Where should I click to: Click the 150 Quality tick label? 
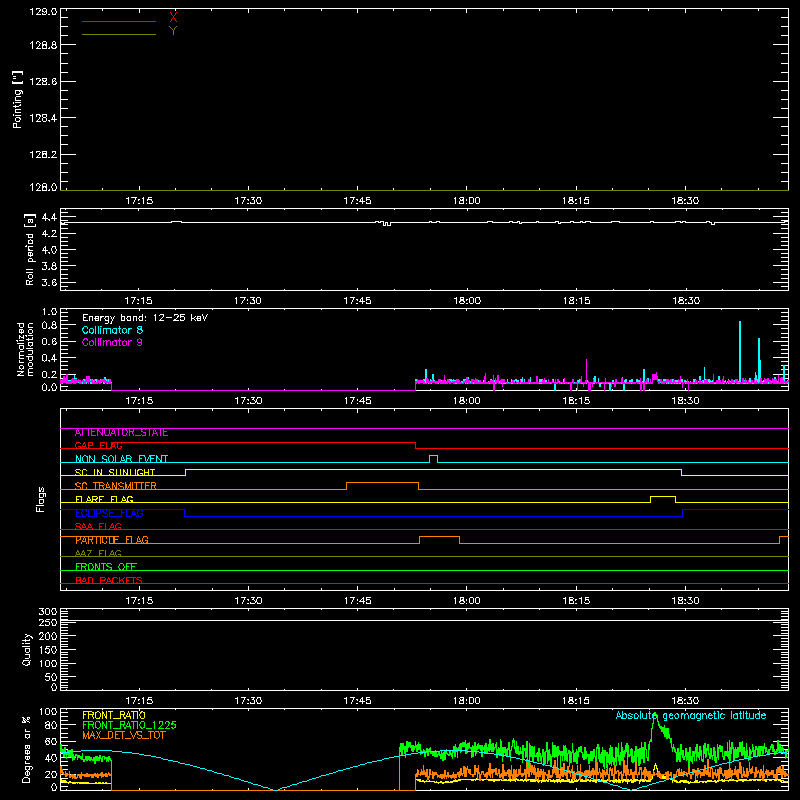47,650
